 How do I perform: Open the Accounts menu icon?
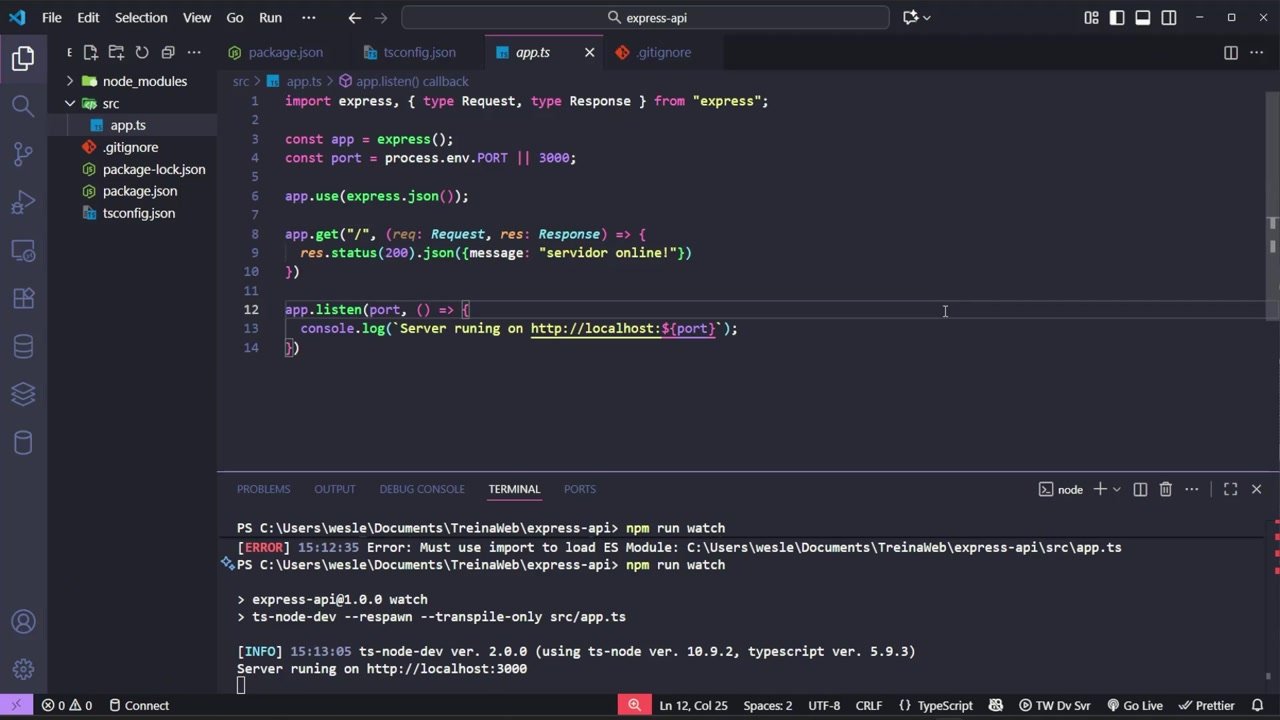23,622
